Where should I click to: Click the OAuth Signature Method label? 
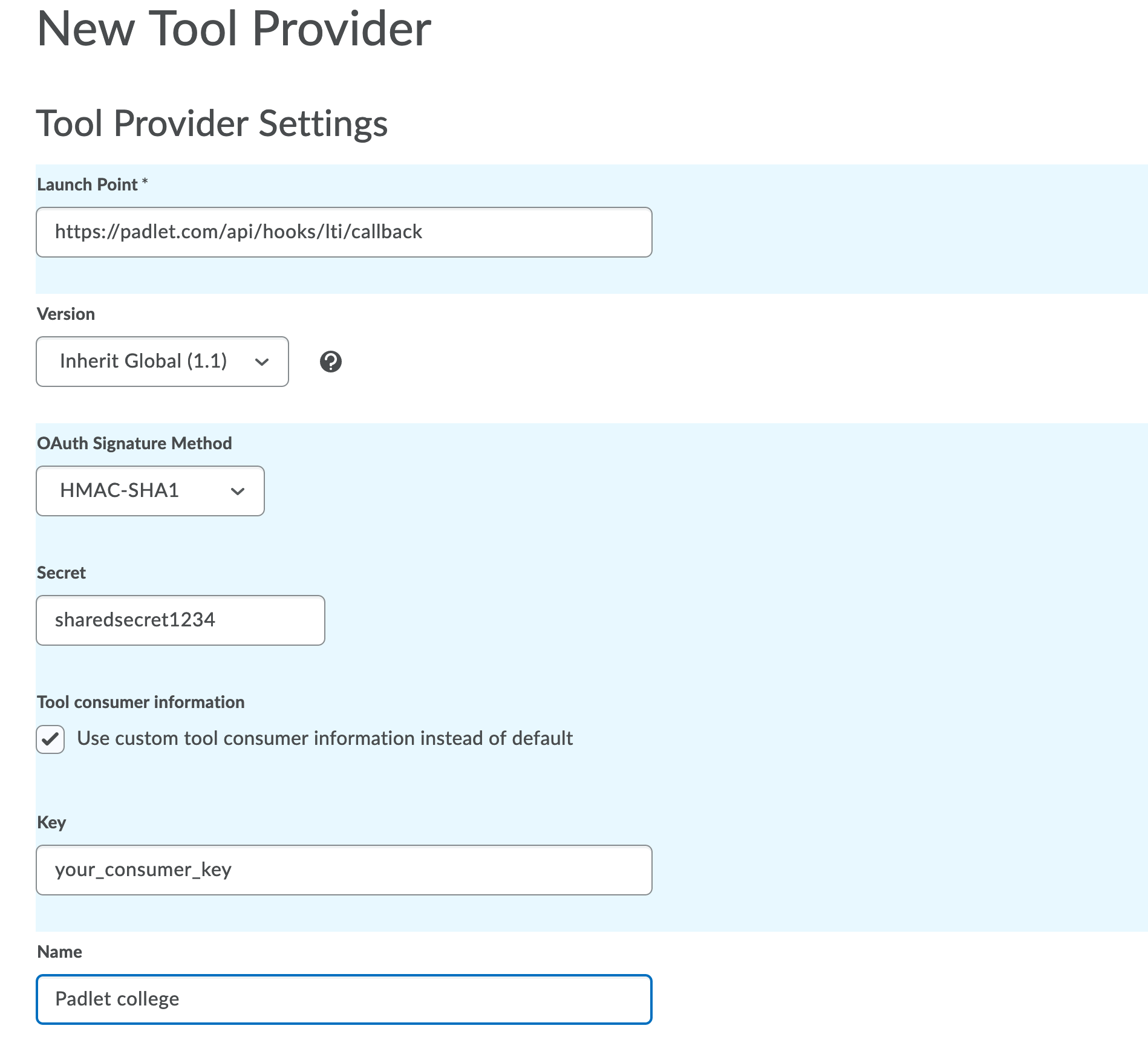coord(134,443)
